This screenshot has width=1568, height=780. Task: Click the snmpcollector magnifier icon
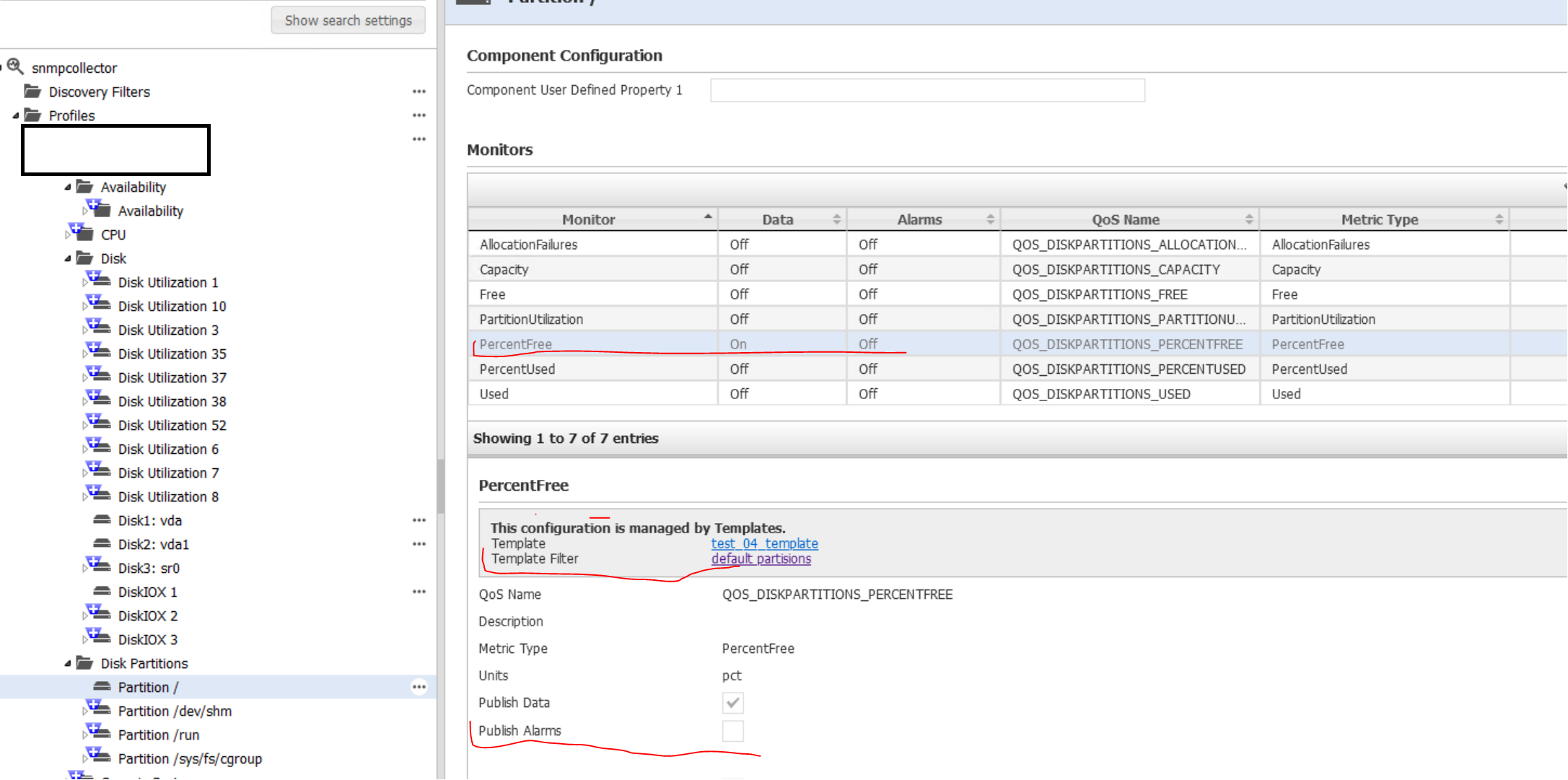point(15,66)
